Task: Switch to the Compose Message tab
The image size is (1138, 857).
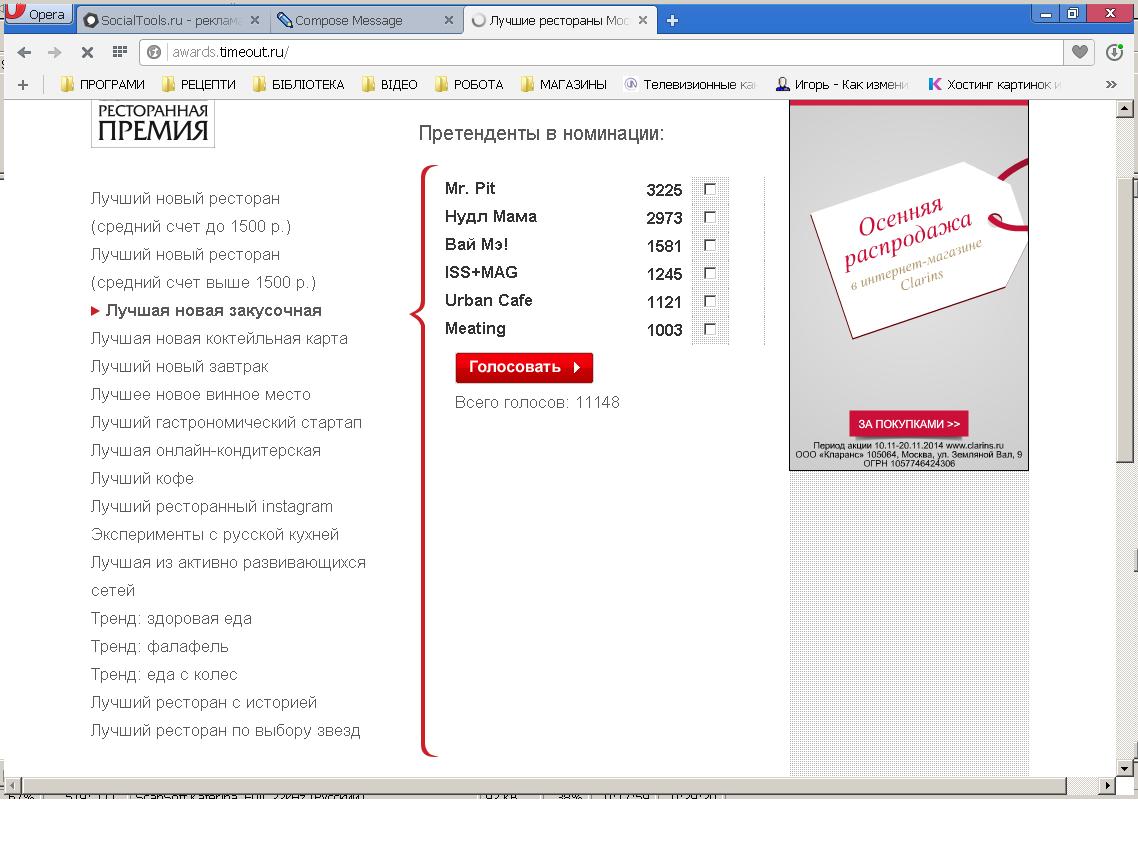Action: (x=360, y=20)
